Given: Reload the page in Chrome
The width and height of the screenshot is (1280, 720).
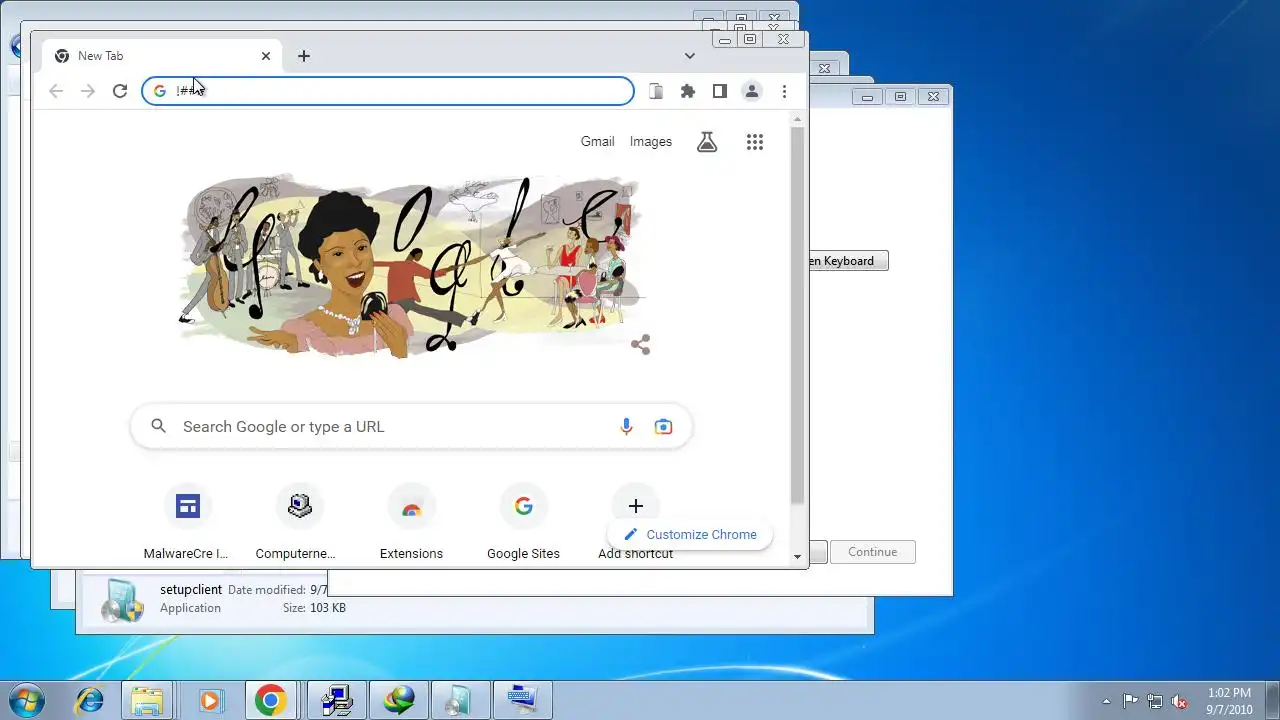Looking at the screenshot, I should [x=120, y=91].
